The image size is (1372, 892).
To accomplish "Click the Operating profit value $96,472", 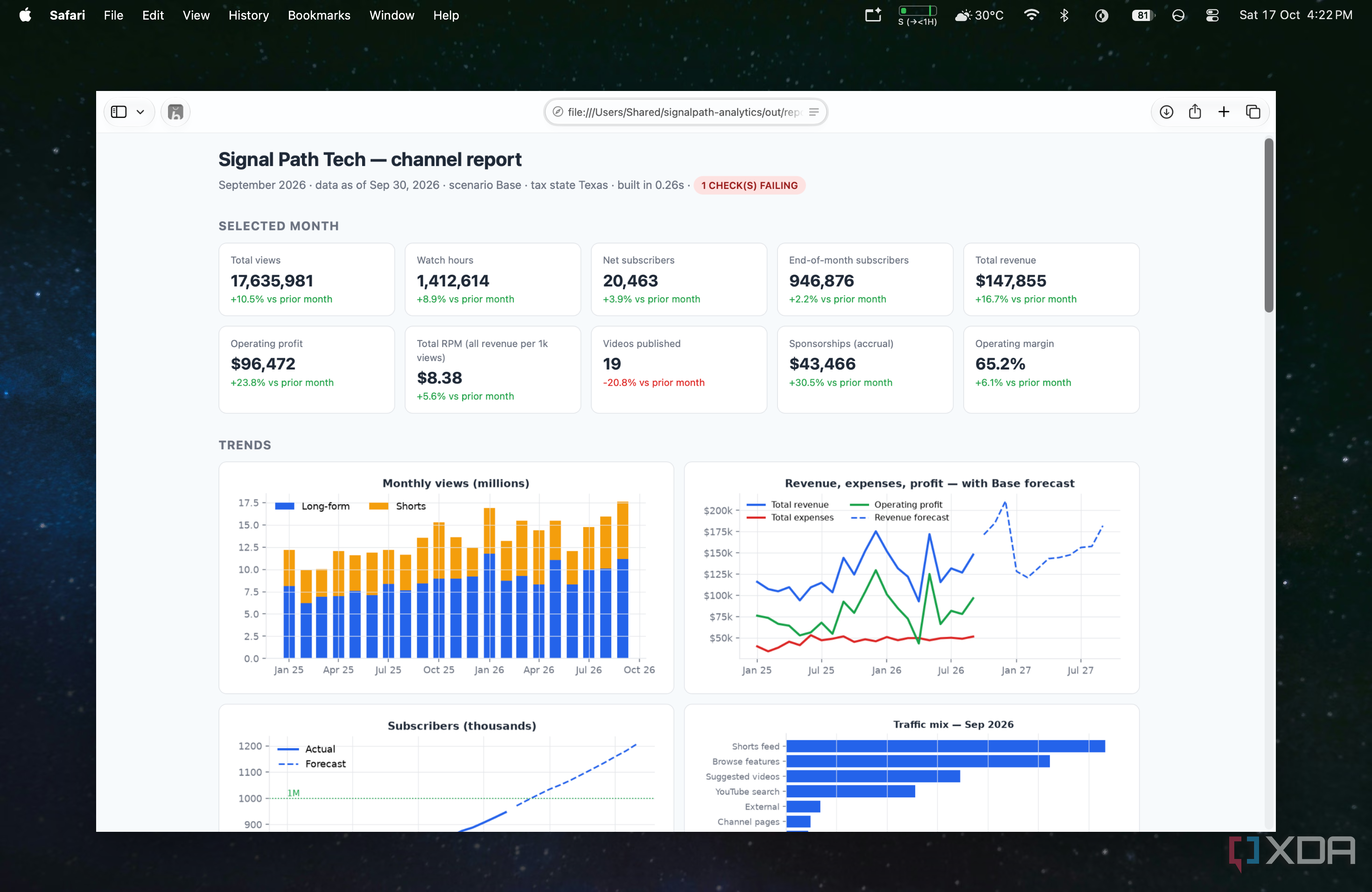I will click(263, 363).
